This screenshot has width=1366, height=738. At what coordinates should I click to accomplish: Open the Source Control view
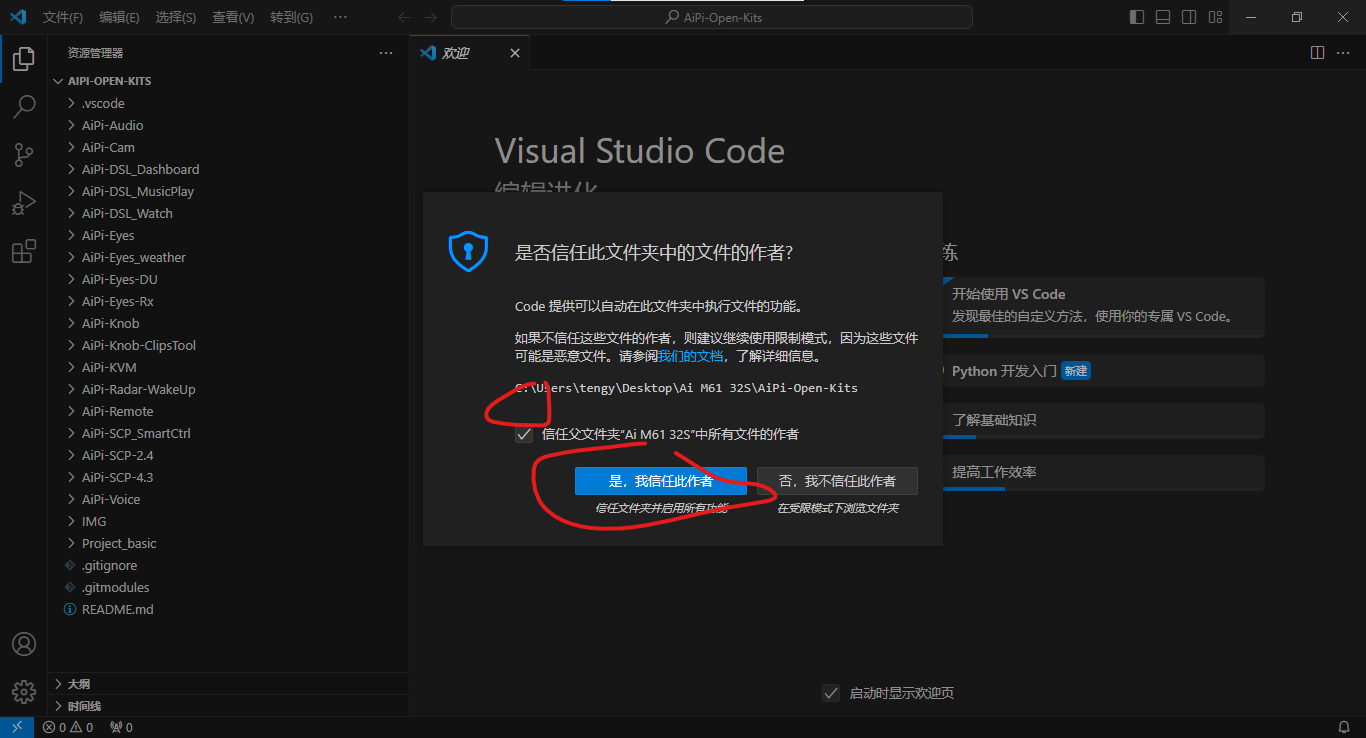(x=24, y=155)
